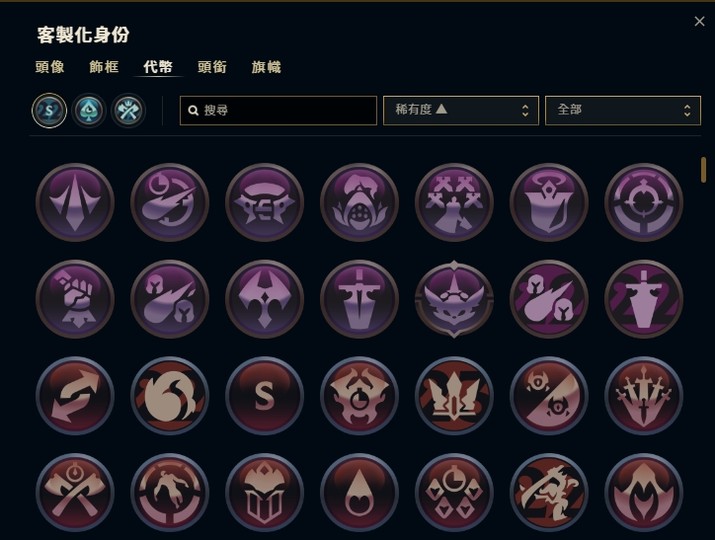Toggle the crossed axes token slot
The image size is (715, 540).
pos(129,110)
